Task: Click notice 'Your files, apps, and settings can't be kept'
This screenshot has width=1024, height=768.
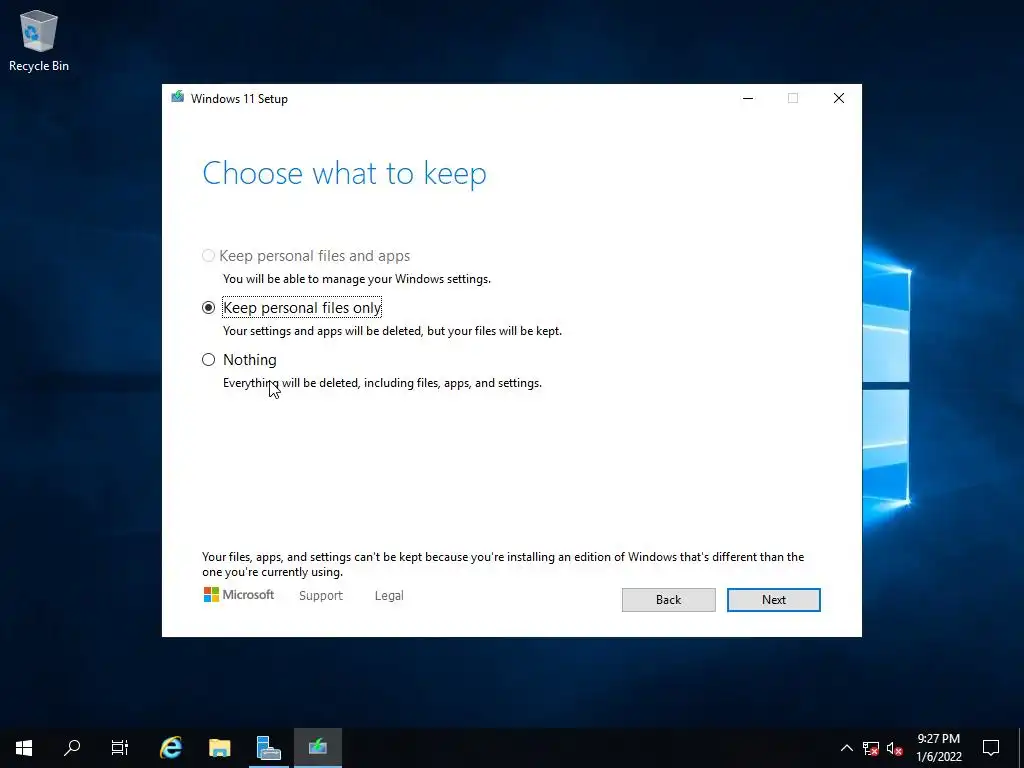Action: tap(503, 564)
